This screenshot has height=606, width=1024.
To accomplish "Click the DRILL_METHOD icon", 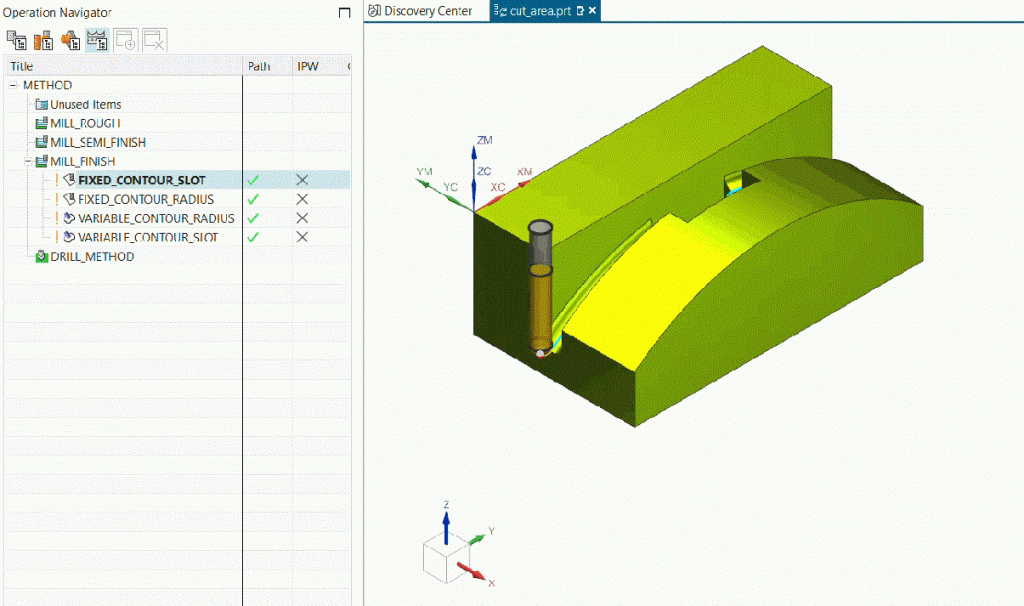I will coord(40,256).
